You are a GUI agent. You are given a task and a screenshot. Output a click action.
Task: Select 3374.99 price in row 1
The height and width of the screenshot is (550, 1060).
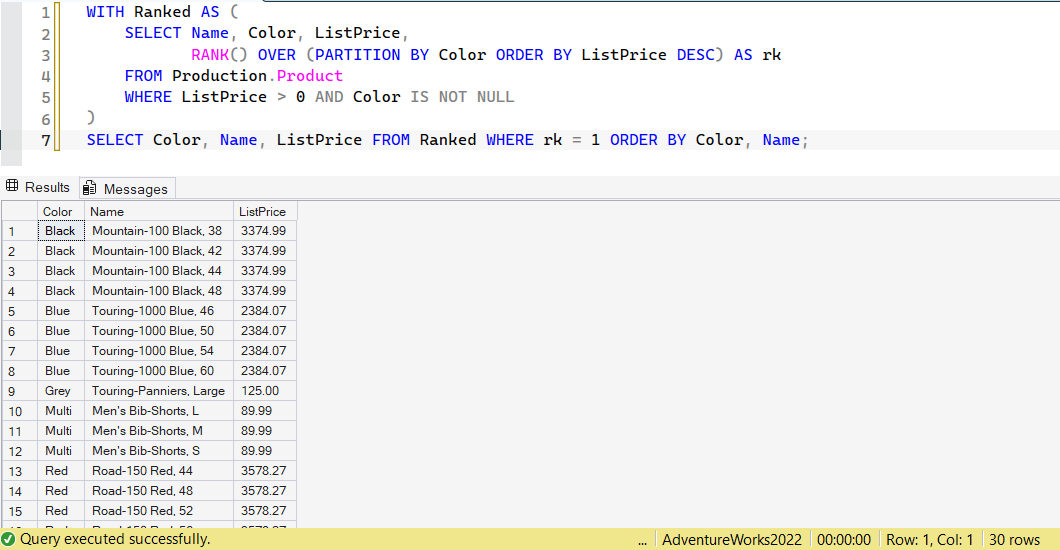tap(265, 231)
